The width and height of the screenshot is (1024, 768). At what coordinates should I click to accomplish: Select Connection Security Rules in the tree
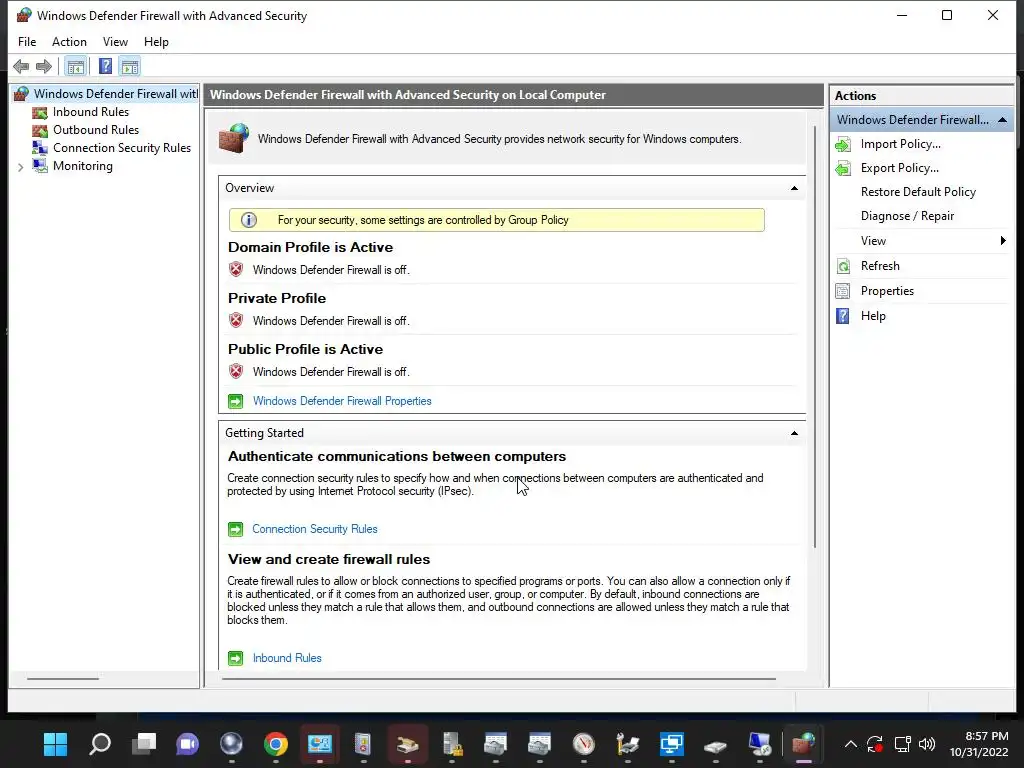click(x=121, y=148)
